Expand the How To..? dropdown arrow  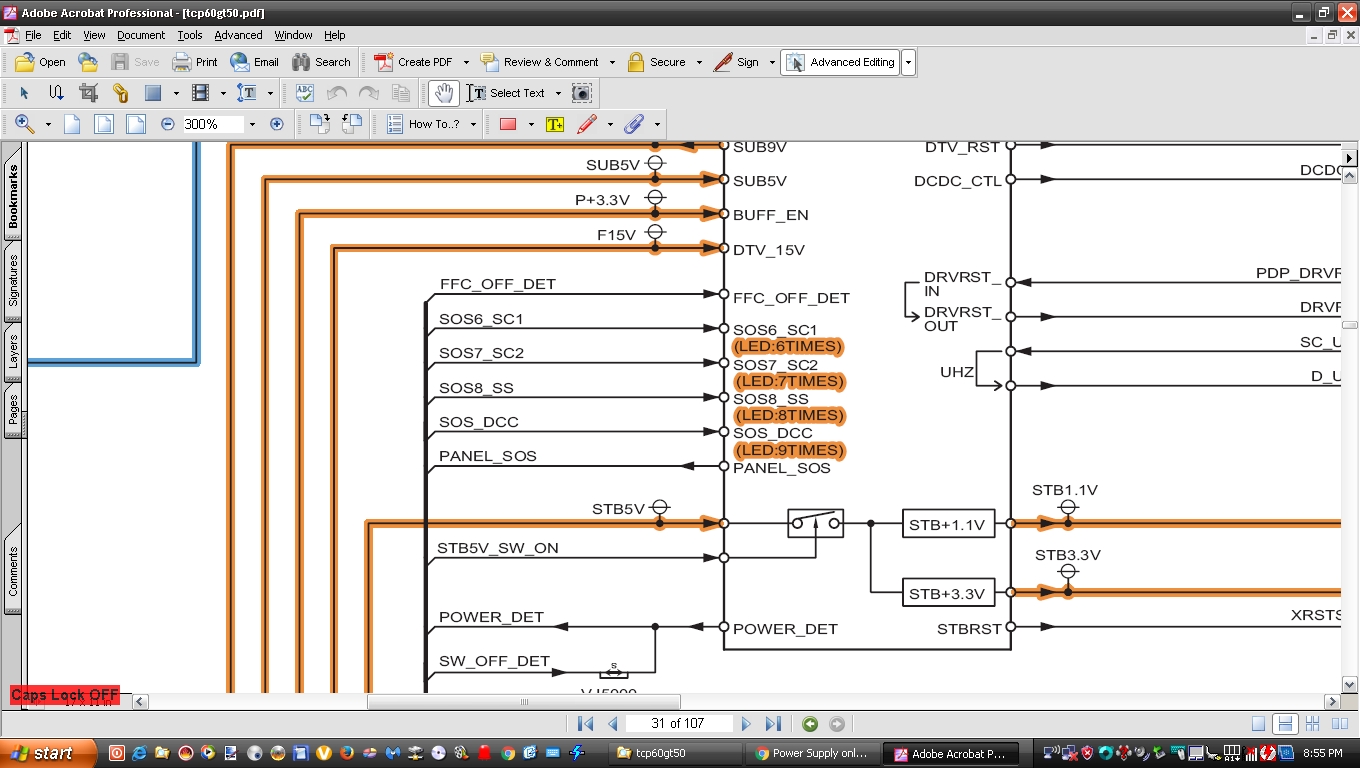click(x=473, y=124)
